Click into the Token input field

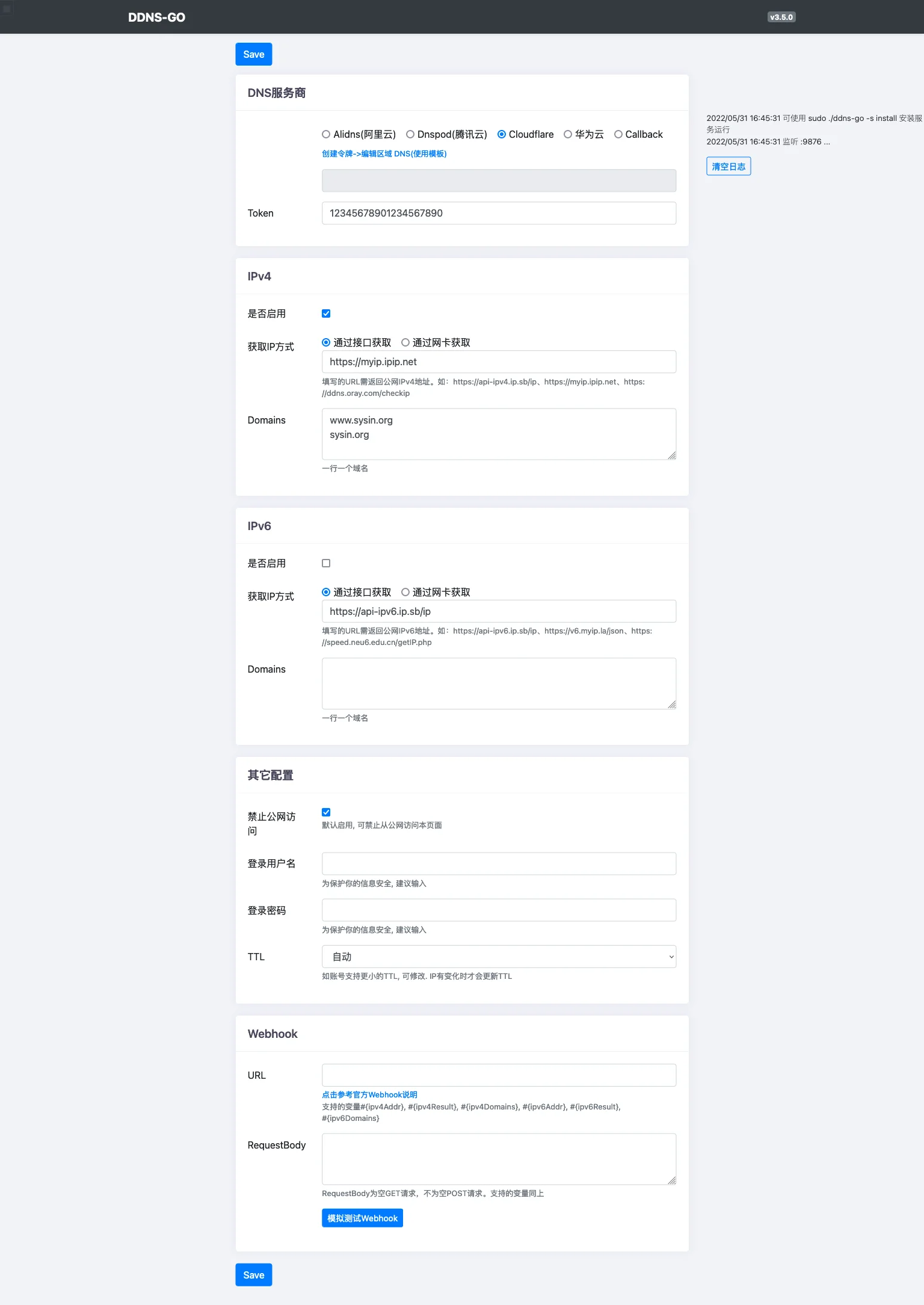pos(499,213)
